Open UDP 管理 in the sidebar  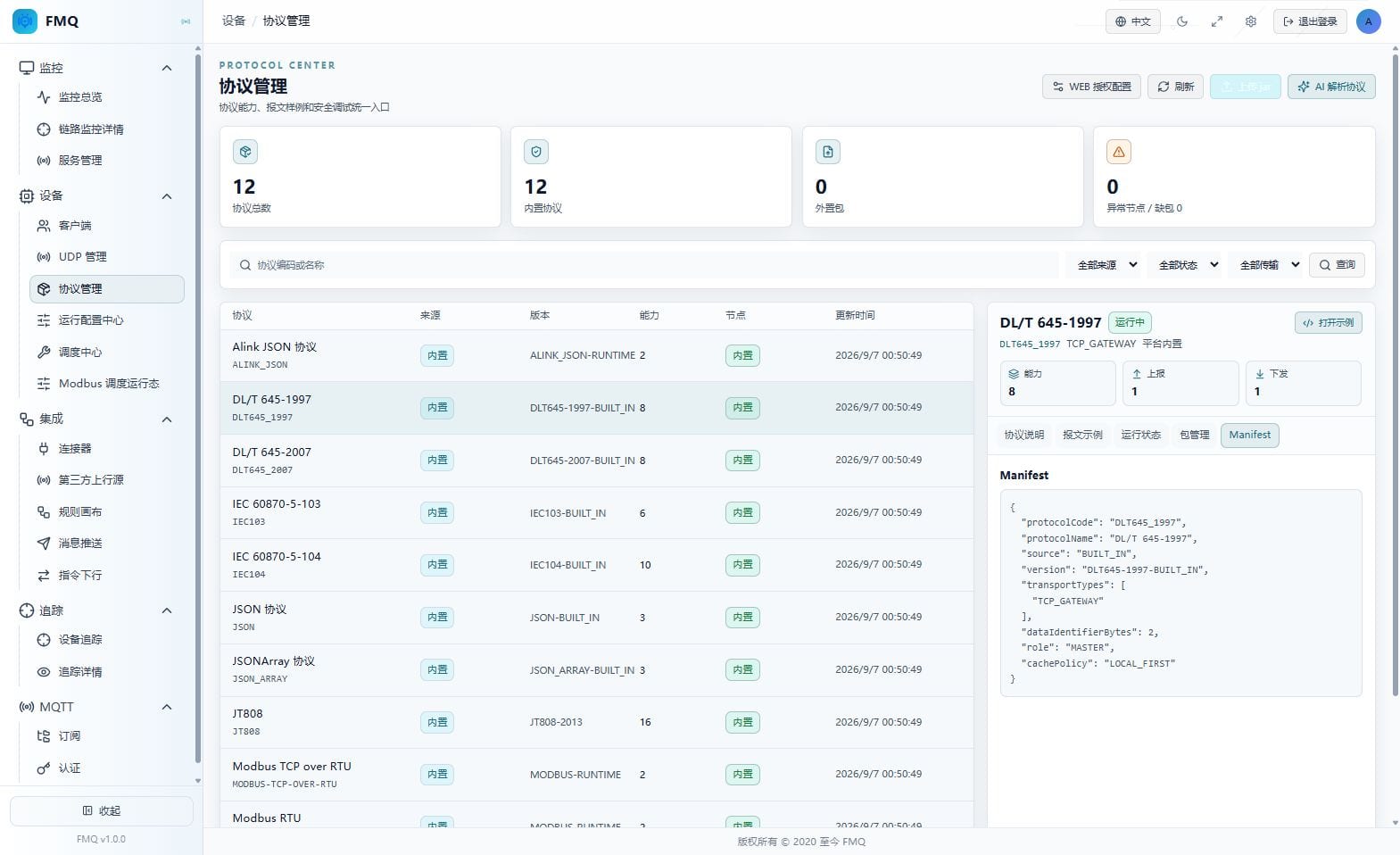pyautogui.click(x=106, y=257)
